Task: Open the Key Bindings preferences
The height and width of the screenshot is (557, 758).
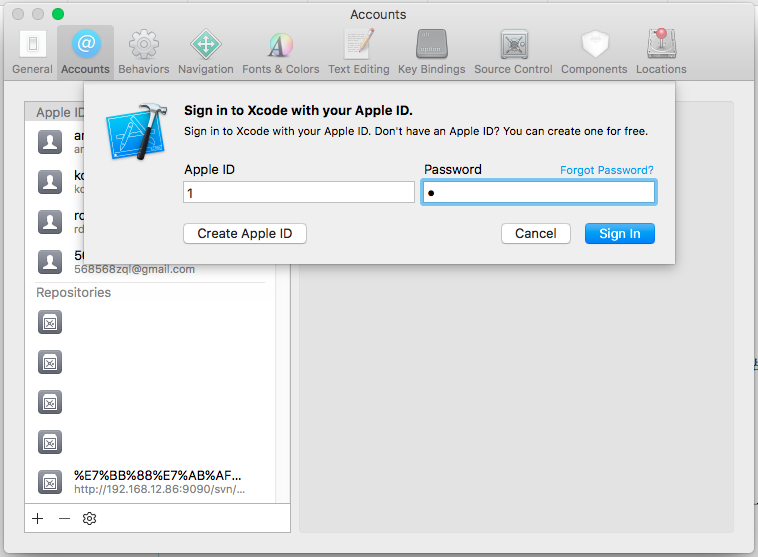Action: tap(431, 52)
